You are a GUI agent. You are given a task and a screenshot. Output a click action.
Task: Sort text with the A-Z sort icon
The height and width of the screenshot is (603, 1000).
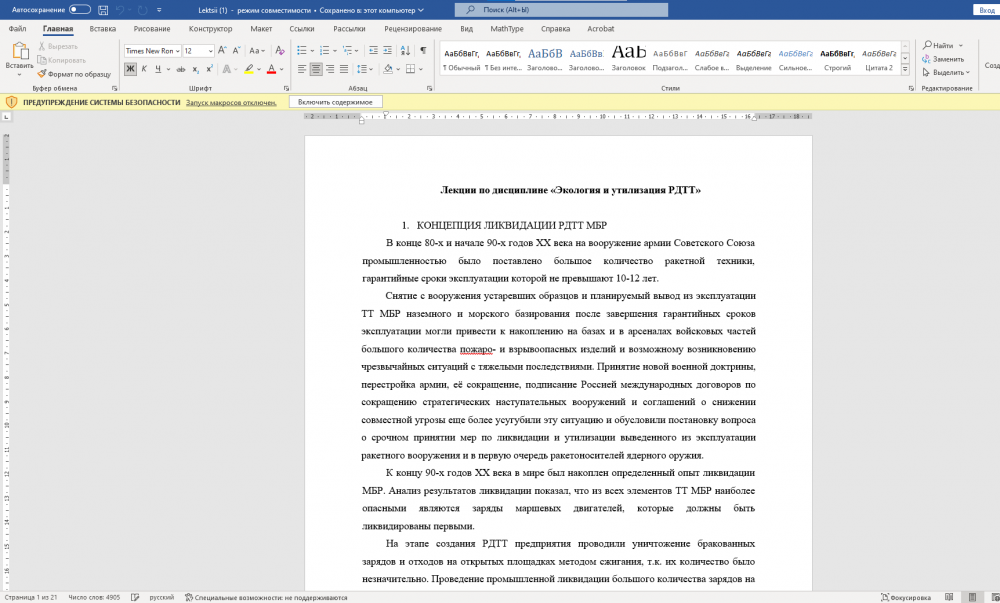tap(404, 50)
